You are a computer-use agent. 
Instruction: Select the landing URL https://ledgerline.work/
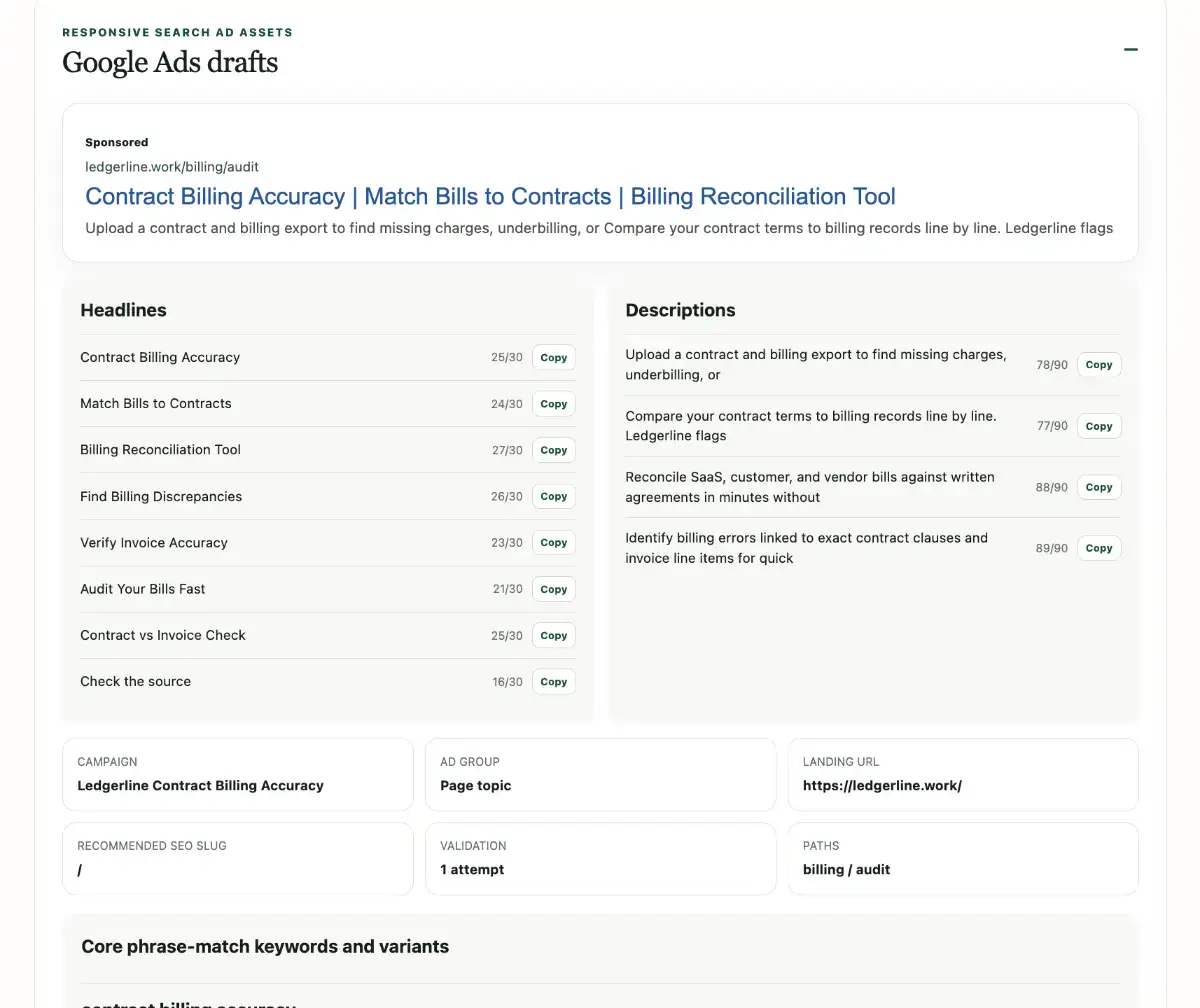[883, 785]
